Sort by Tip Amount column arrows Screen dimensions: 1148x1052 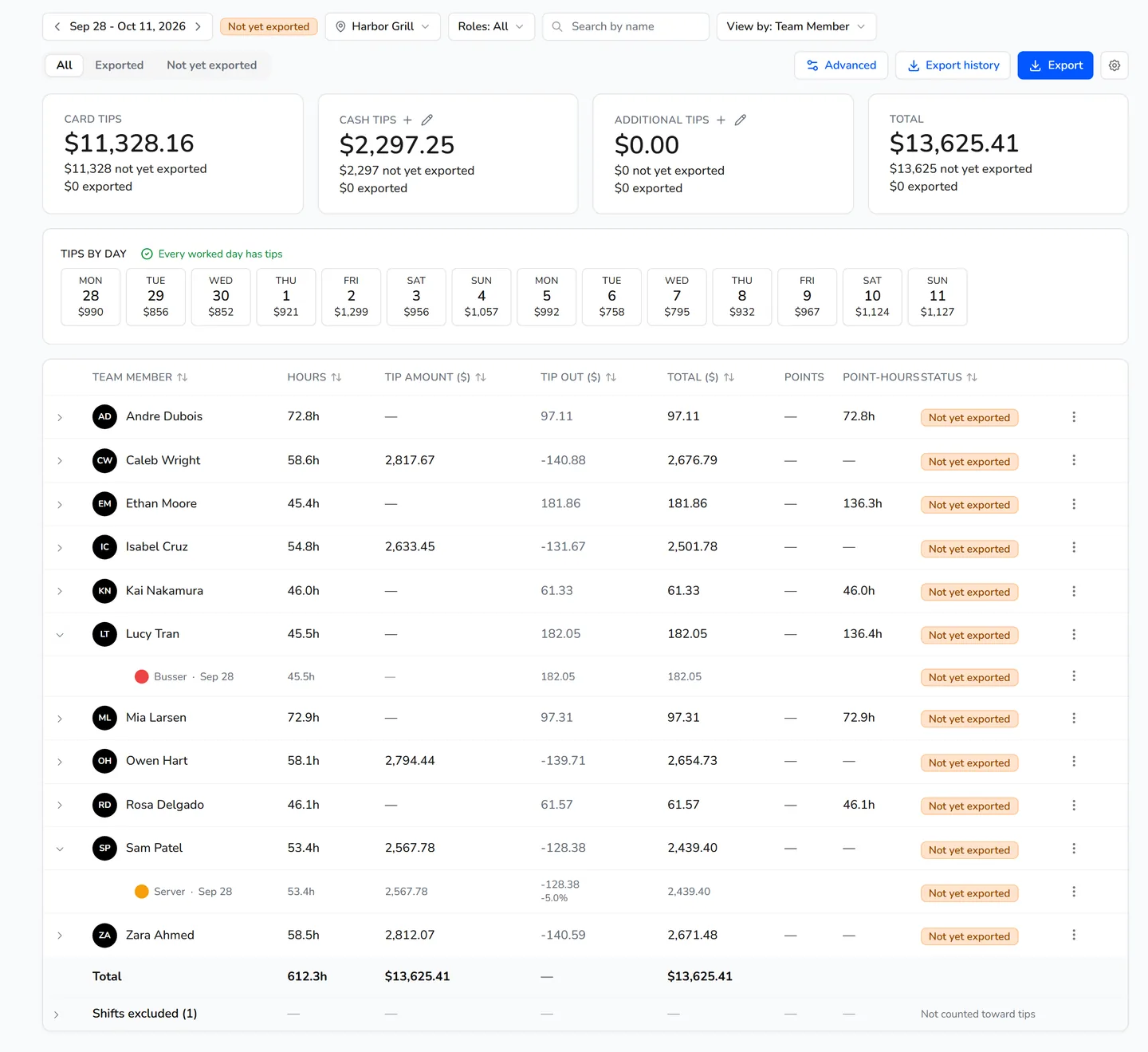[481, 377]
